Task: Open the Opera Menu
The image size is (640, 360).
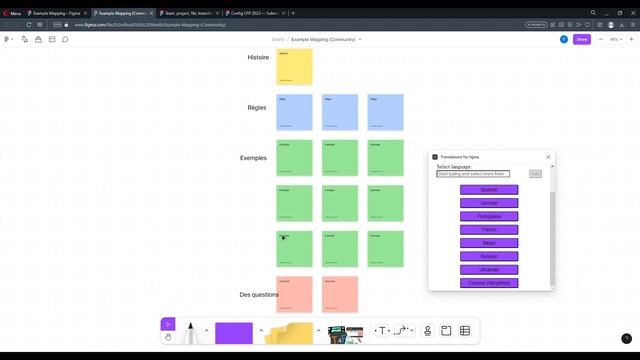Action: click(x=12, y=13)
